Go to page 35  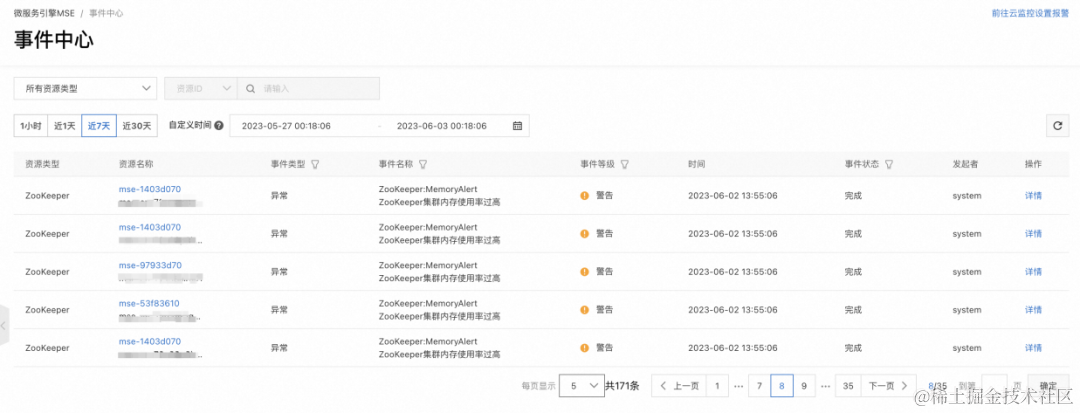point(848,386)
